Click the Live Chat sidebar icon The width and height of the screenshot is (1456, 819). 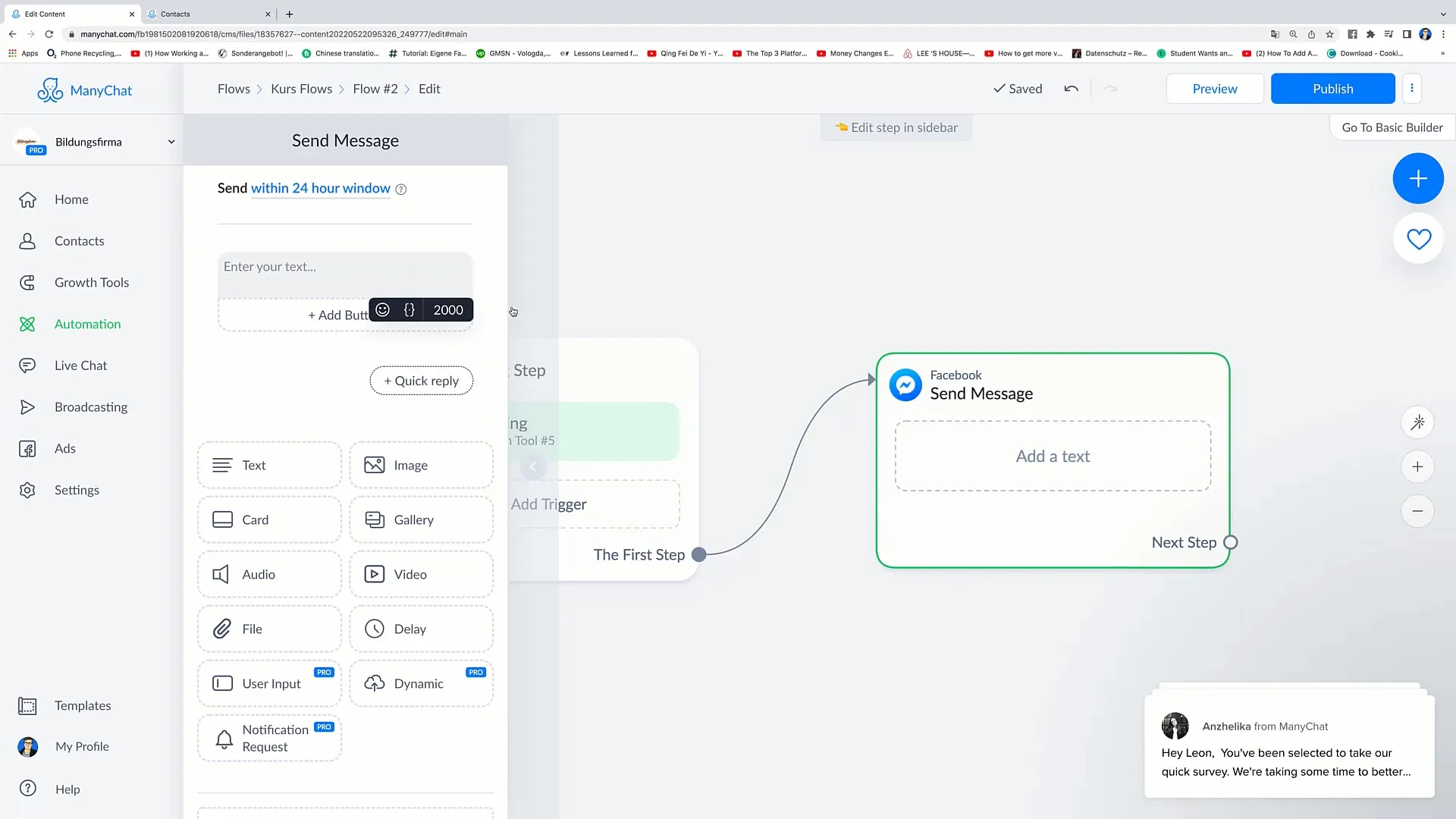pyautogui.click(x=27, y=365)
